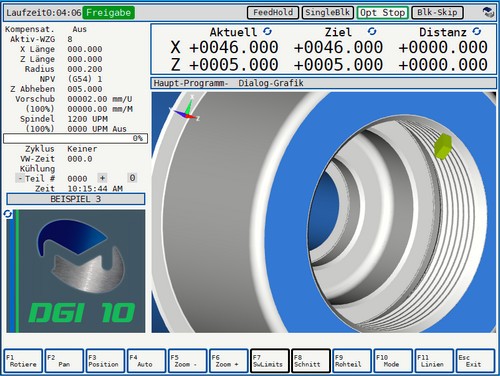Image resolution: width=500 pixels, height=376 pixels.
Task: Switch to Dialog-Grafik tab
Action: [271, 83]
